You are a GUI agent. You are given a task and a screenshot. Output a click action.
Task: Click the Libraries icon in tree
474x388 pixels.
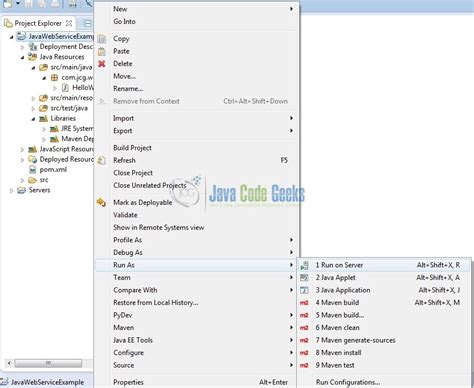(x=43, y=119)
